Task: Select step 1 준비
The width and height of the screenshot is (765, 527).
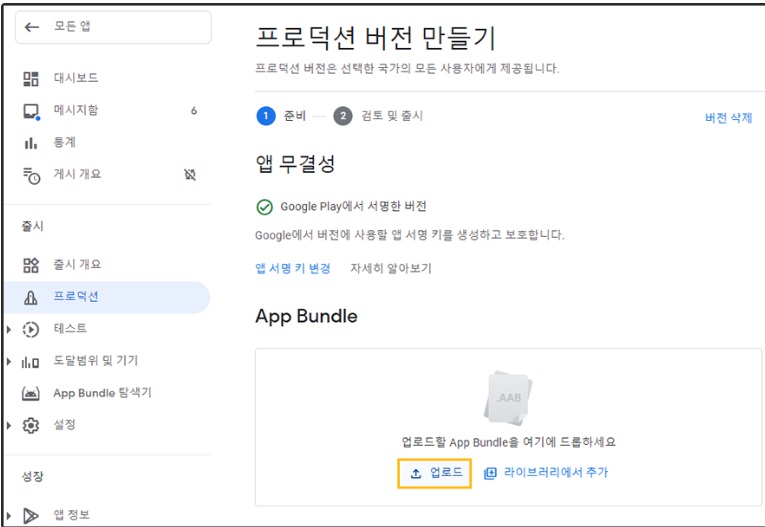Action: tap(281, 116)
